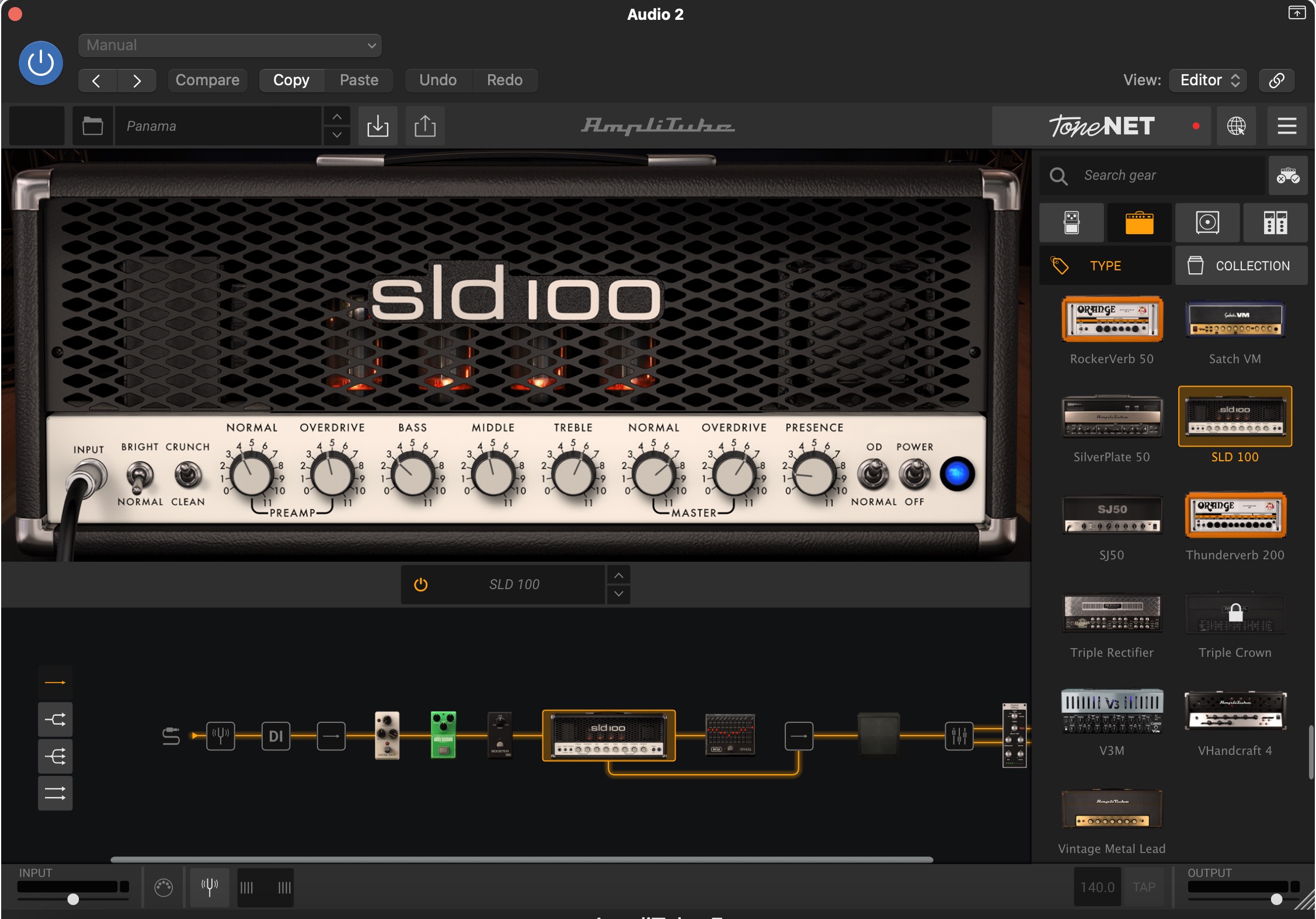
Task: Select the Vintage Metal Lead amp
Action: click(x=1112, y=809)
